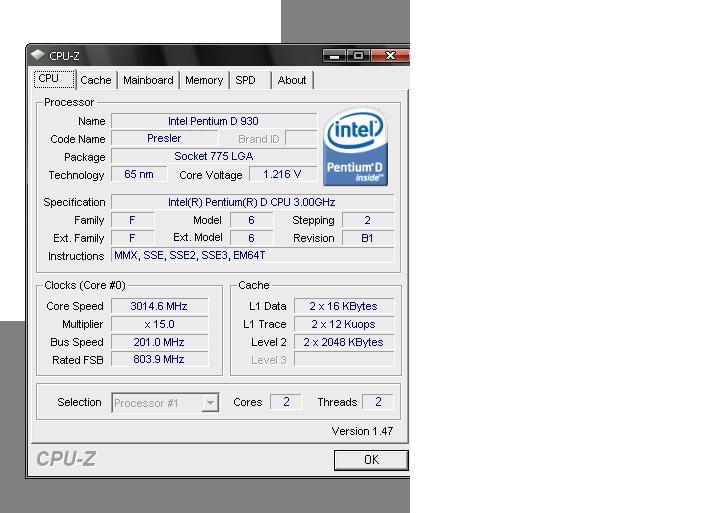
Task: Minimize the CPU-Z window
Action: coord(334,56)
